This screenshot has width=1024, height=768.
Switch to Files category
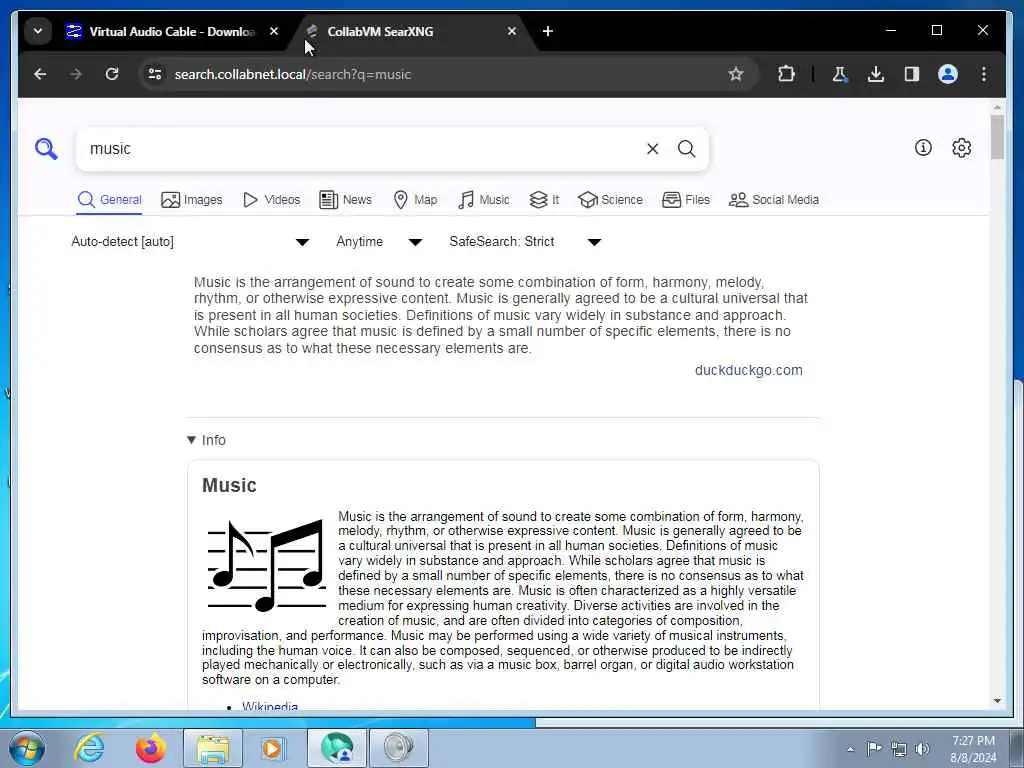pos(686,200)
